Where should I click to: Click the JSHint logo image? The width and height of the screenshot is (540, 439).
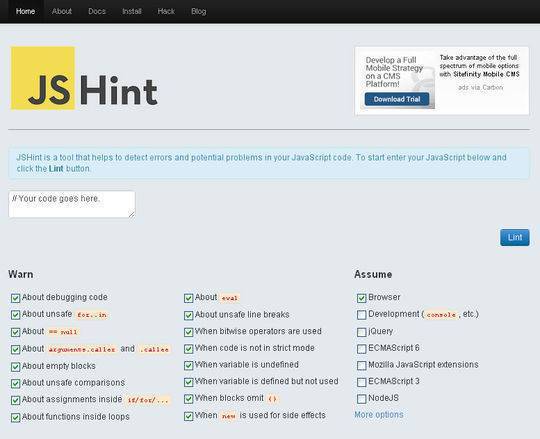(84, 78)
